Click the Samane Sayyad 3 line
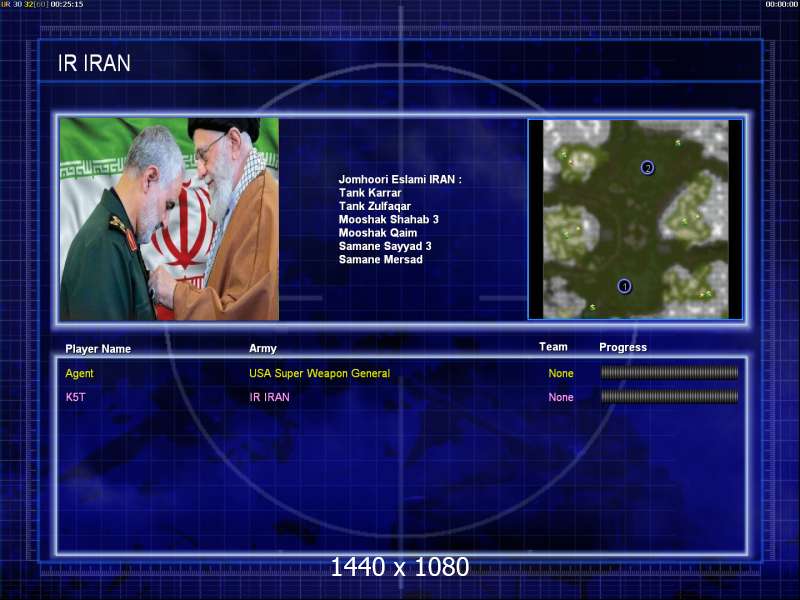This screenshot has height=600, width=800. coord(385,246)
